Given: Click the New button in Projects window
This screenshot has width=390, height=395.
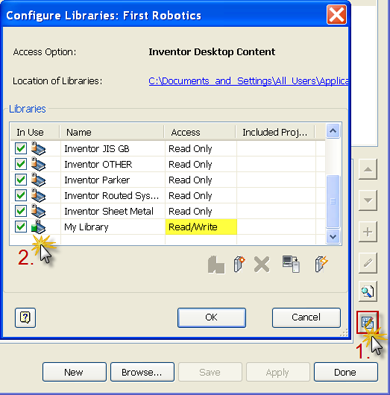Looking at the screenshot, I should tap(74, 372).
